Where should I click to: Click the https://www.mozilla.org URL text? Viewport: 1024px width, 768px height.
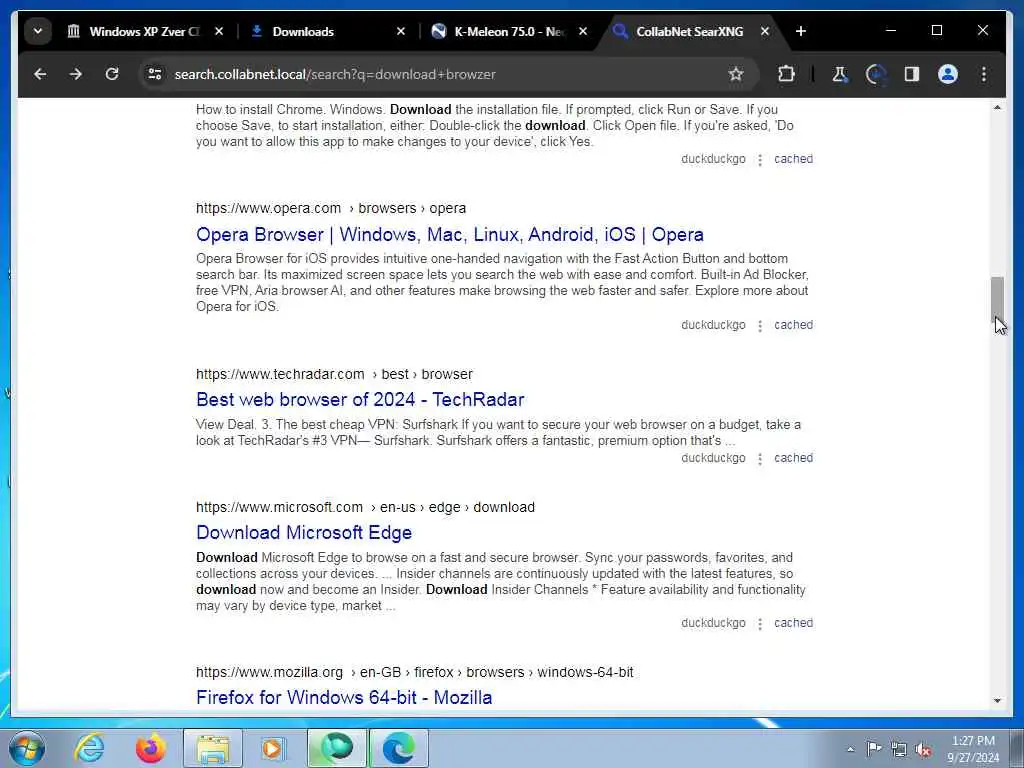[269, 673]
